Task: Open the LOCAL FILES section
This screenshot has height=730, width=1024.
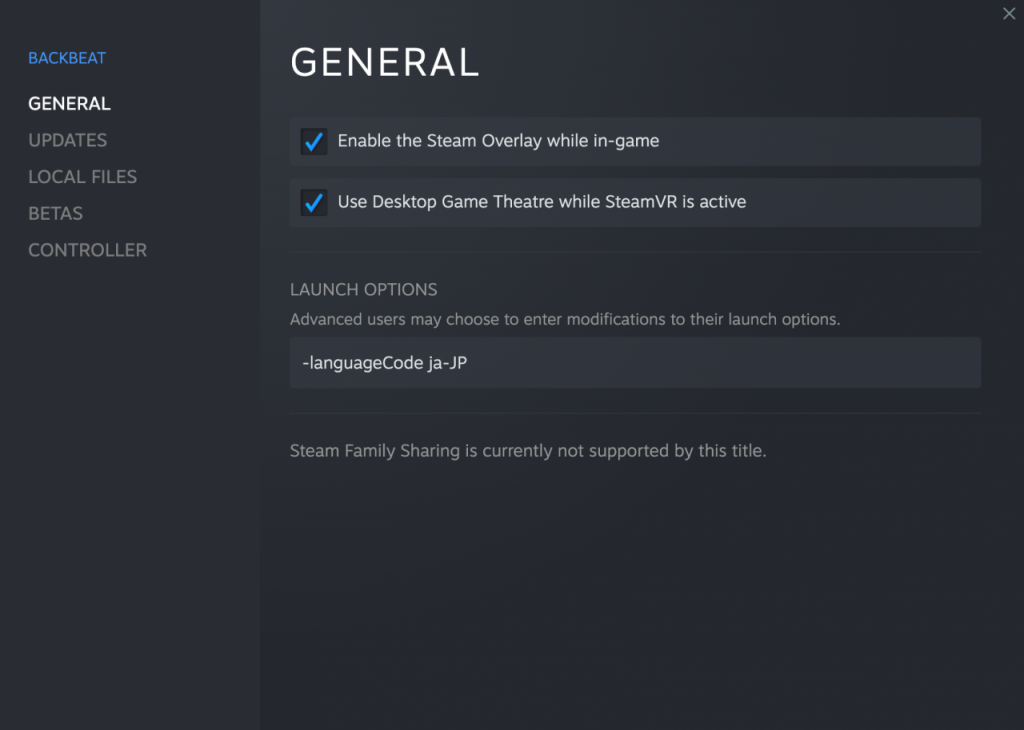Action: [x=82, y=176]
